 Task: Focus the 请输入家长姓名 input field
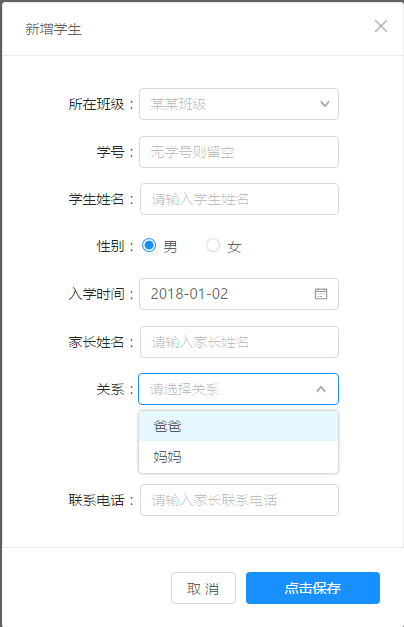239,342
